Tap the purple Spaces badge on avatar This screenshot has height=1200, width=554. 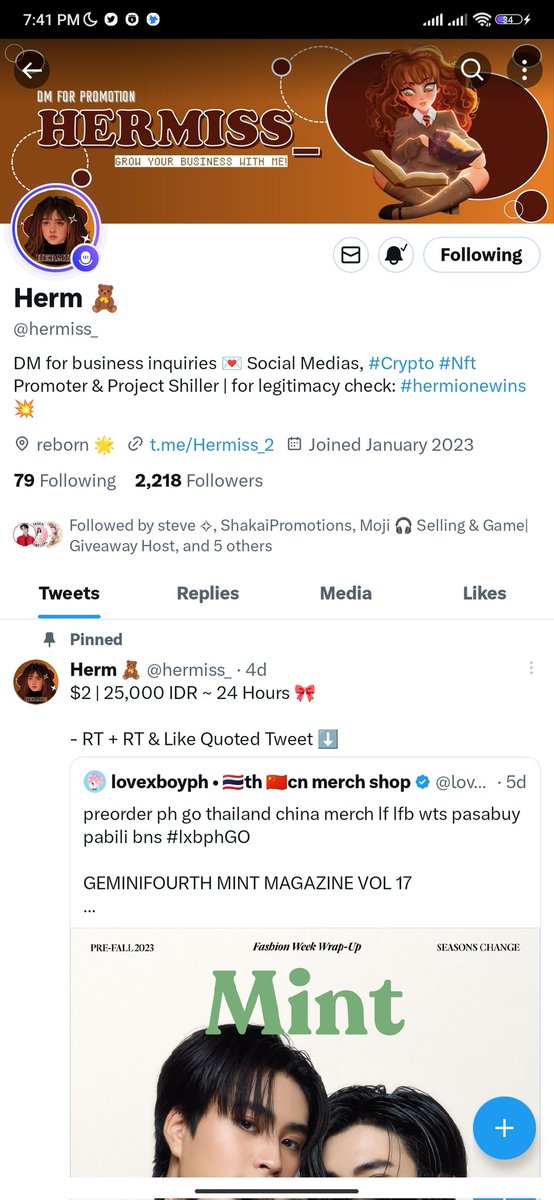pyautogui.click(x=85, y=258)
